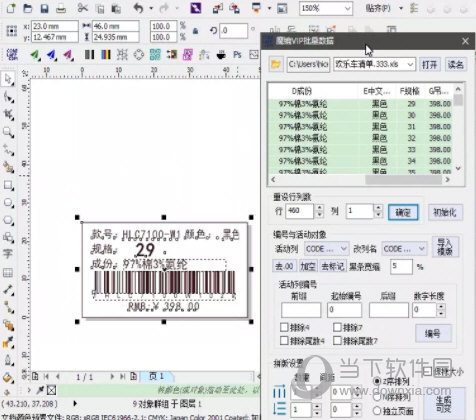Open the 150% zoom level dropdown

pos(347,8)
